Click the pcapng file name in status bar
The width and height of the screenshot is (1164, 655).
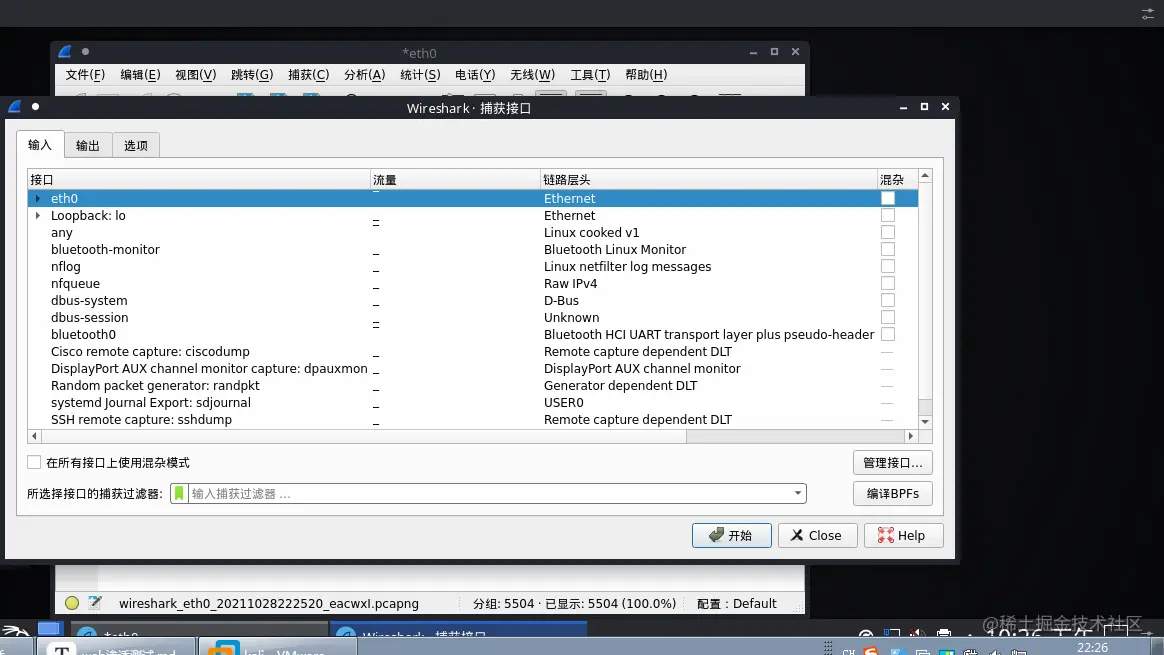[x=269, y=603]
